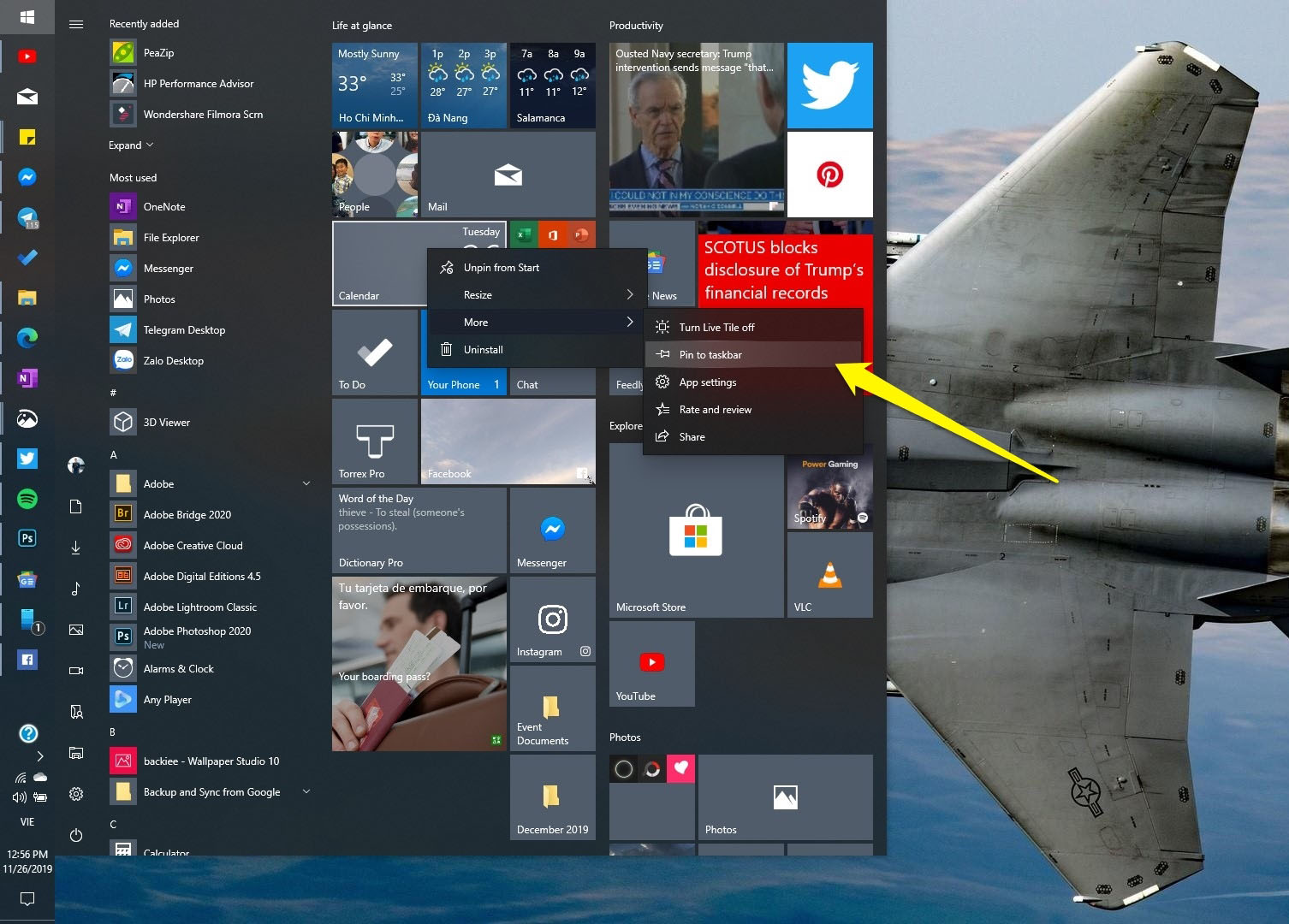Open OneNote from Most used

click(211, 207)
